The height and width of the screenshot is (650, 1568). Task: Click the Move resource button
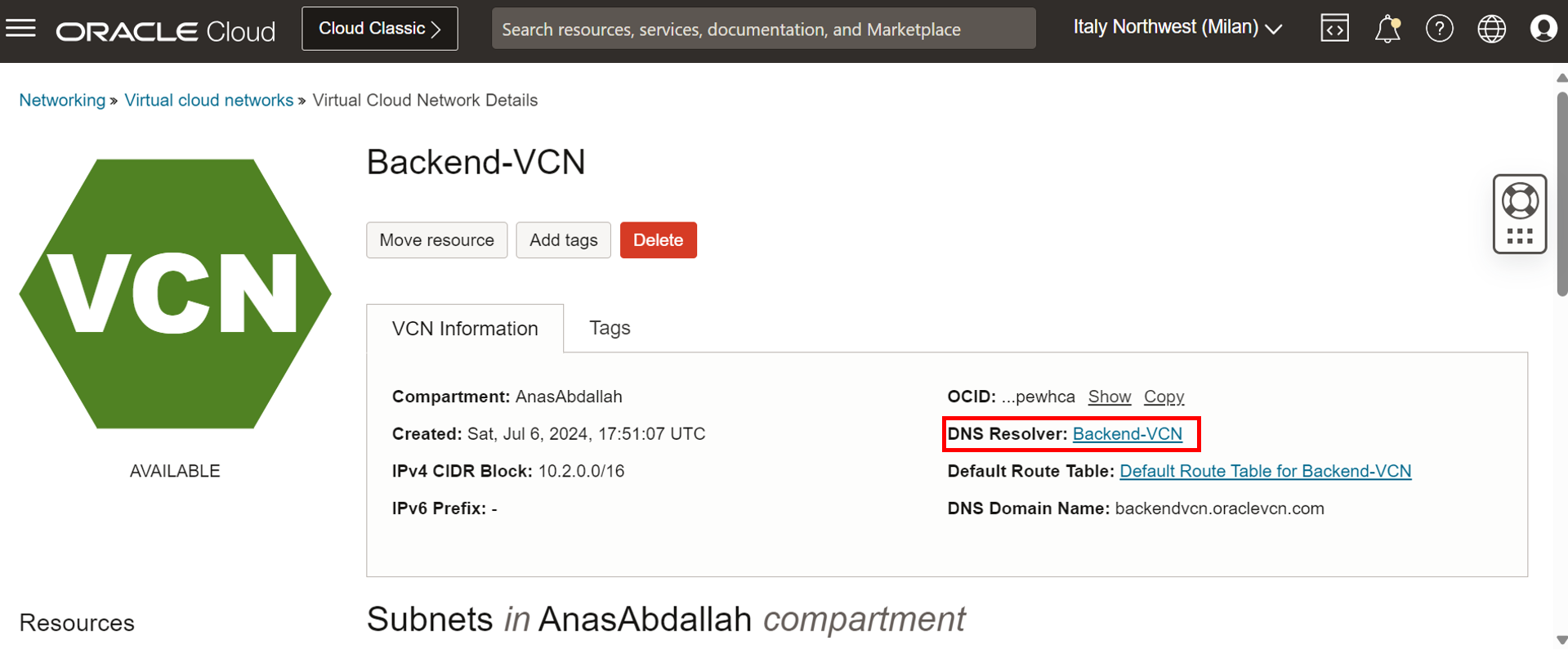[436, 240]
